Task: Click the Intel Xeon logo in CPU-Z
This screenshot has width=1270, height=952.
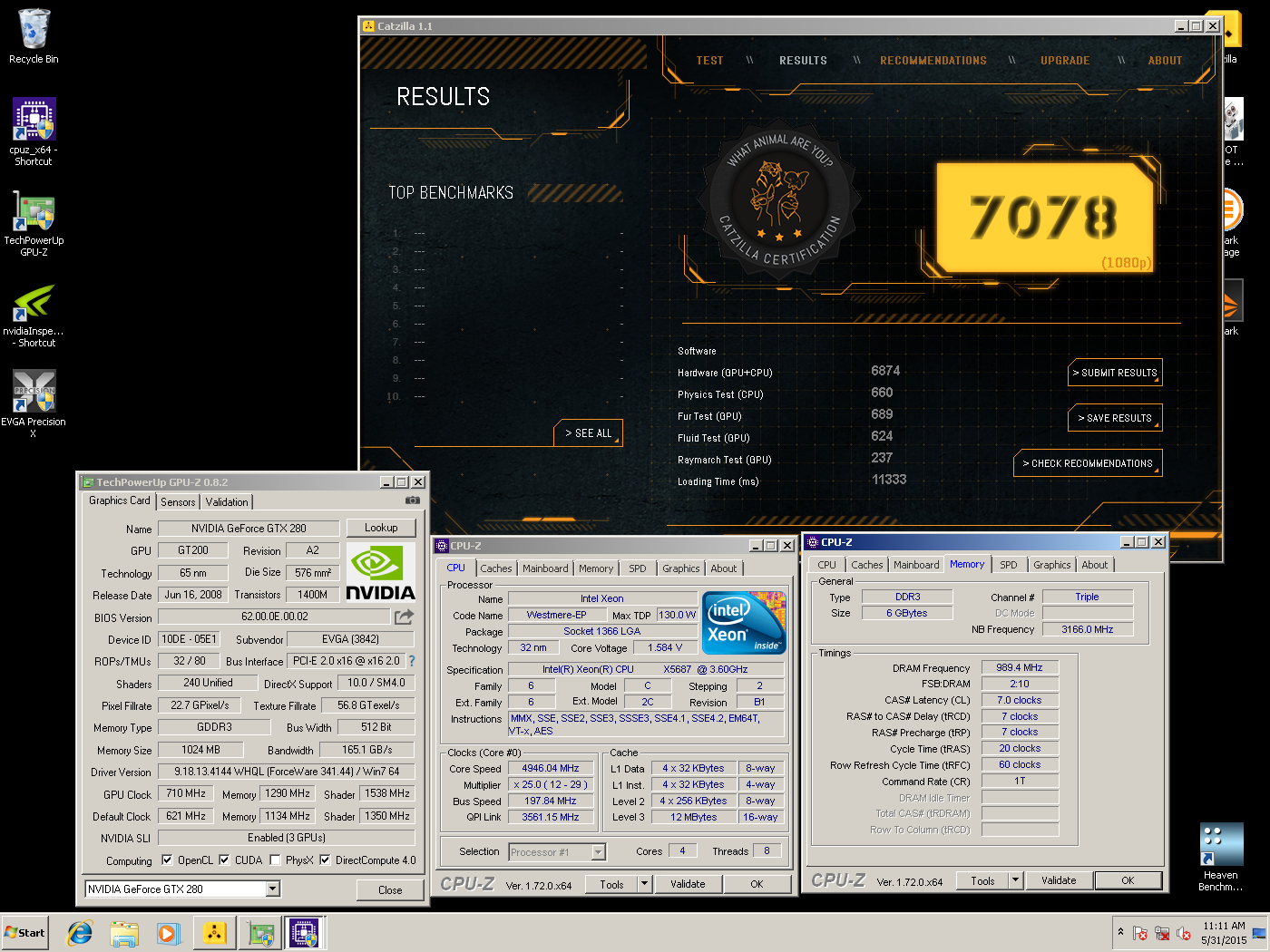Action: 745,623
